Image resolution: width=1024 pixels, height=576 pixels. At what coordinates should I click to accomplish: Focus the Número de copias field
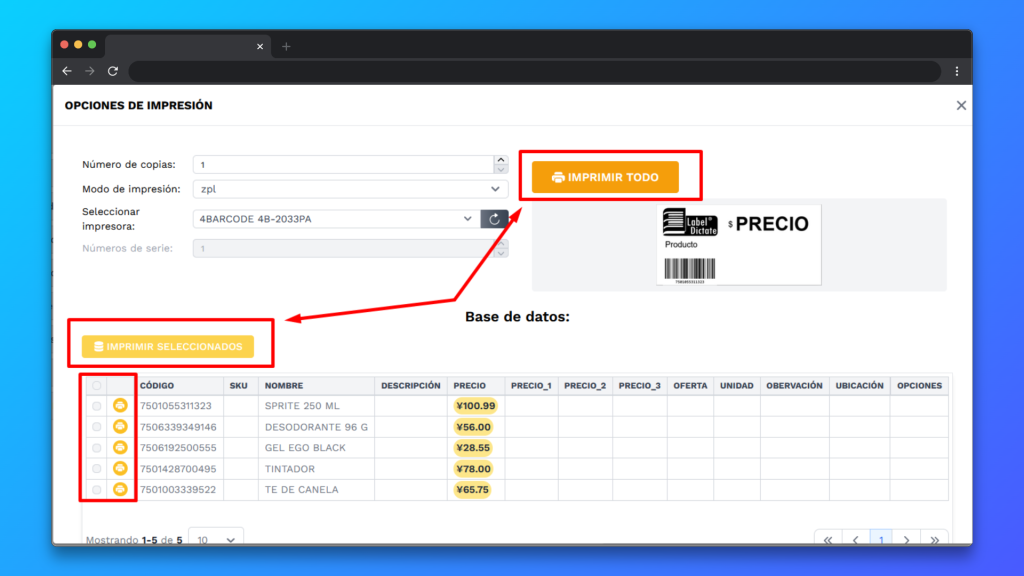(344, 165)
